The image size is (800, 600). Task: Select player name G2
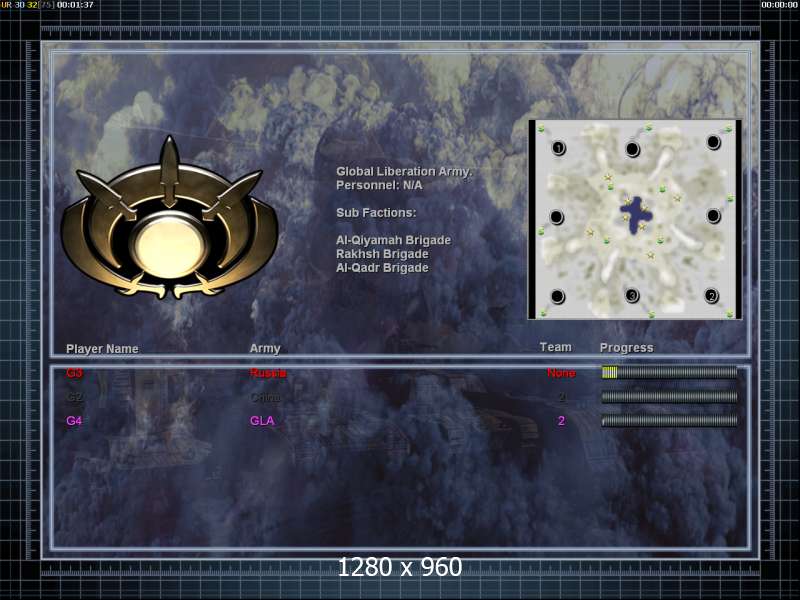pos(74,397)
